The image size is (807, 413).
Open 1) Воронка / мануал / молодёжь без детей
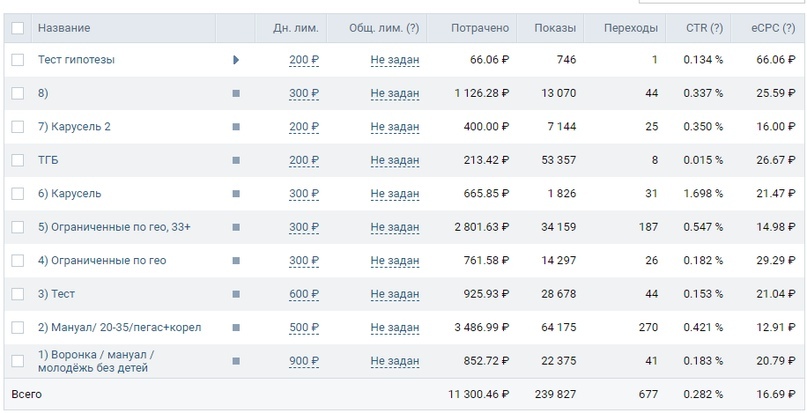pos(95,361)
